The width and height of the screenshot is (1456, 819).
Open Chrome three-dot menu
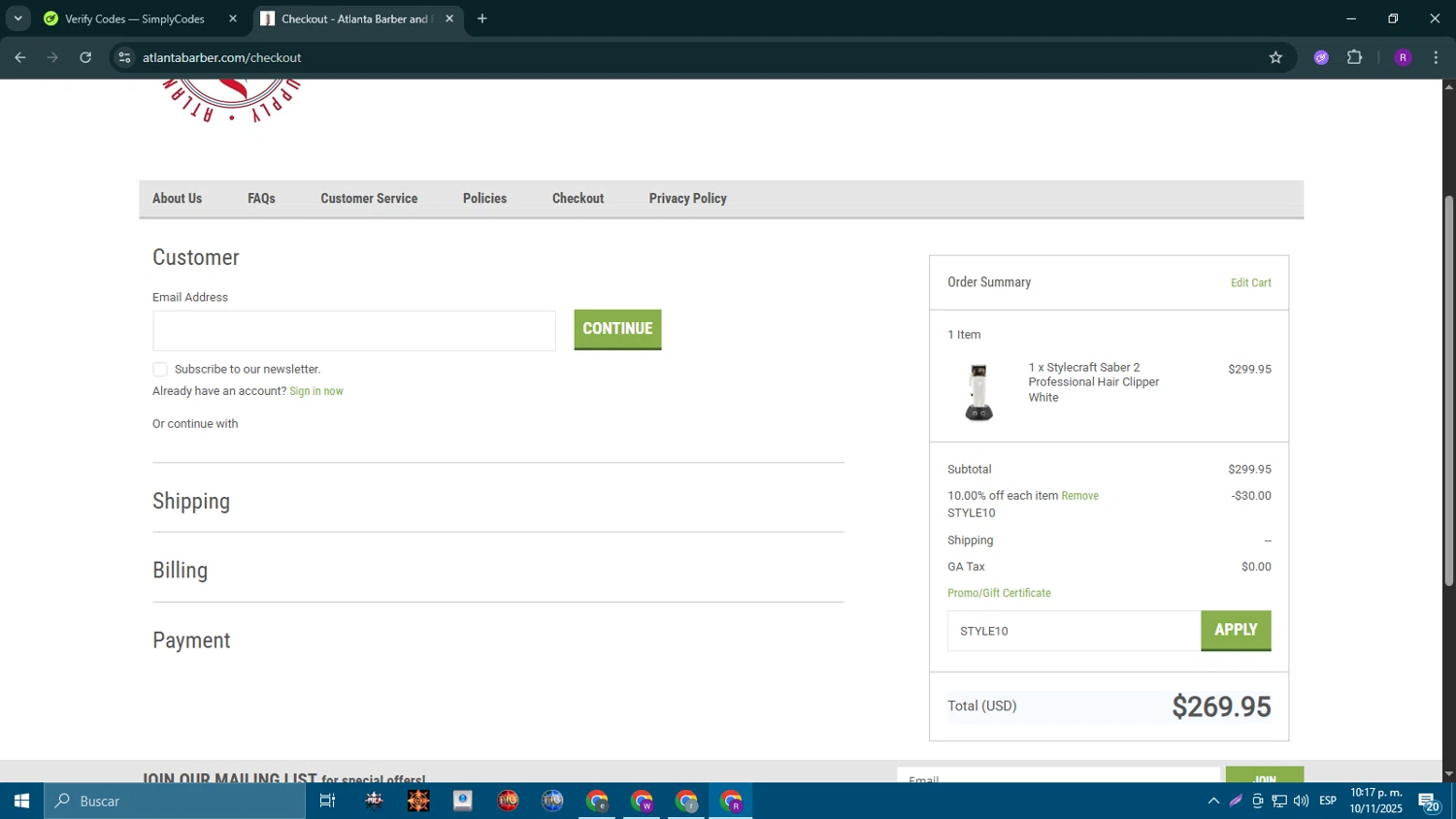(x=1436, y=57)
